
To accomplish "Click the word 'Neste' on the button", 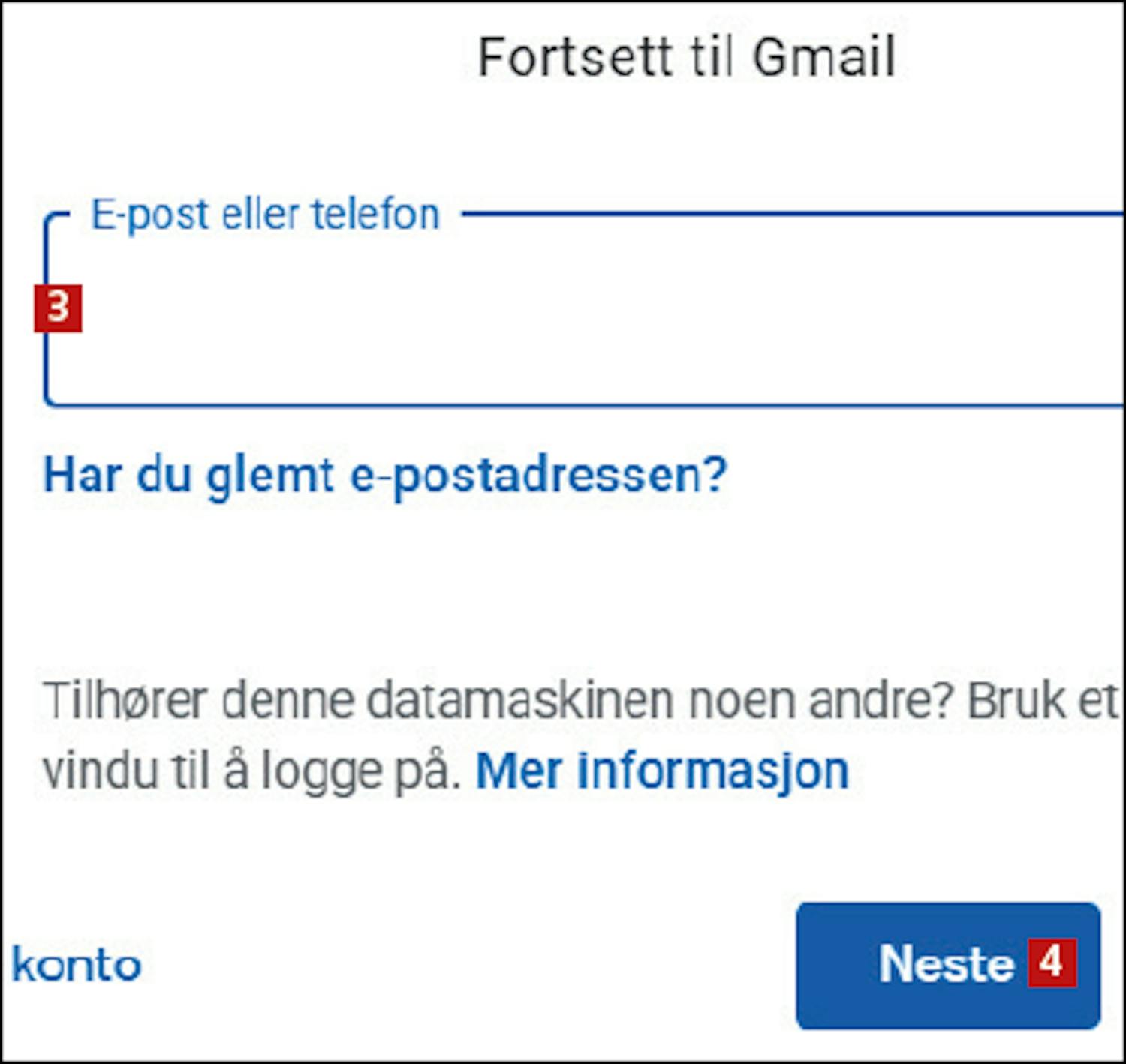I will pyautogui.click(x=946, y=964).
